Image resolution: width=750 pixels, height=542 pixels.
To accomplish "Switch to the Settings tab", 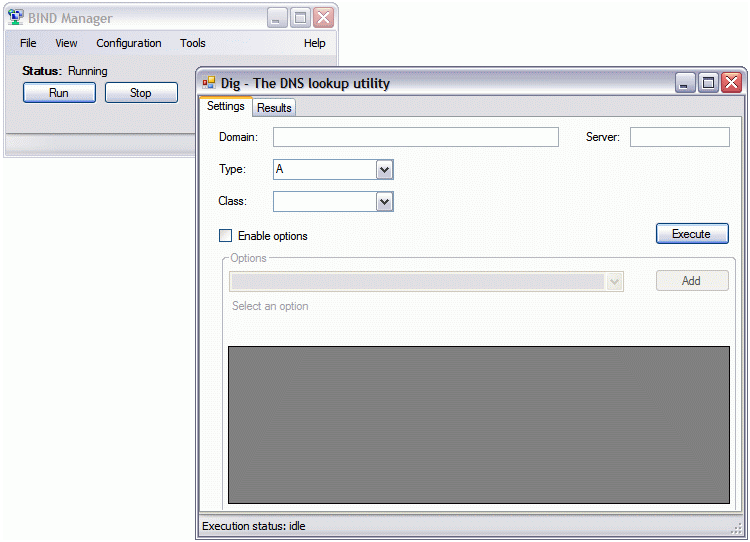I will tap(226, 106).
